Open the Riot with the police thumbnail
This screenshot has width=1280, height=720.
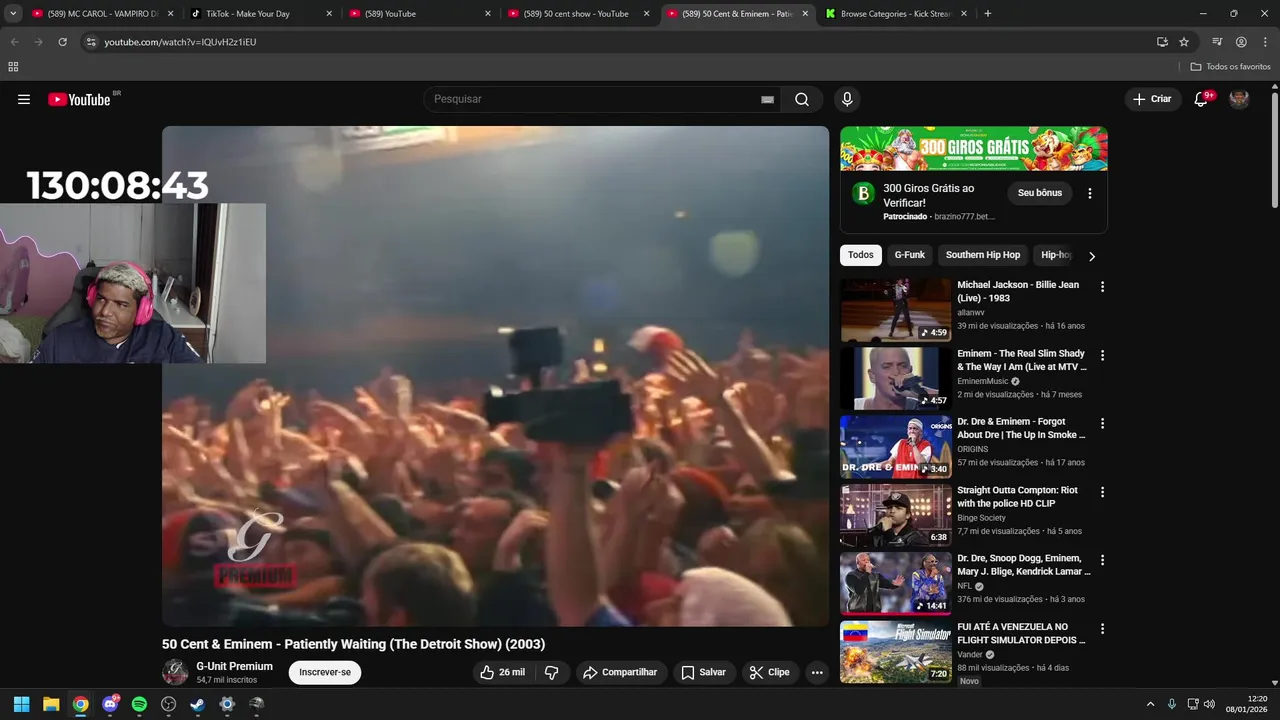coord(896,515)
